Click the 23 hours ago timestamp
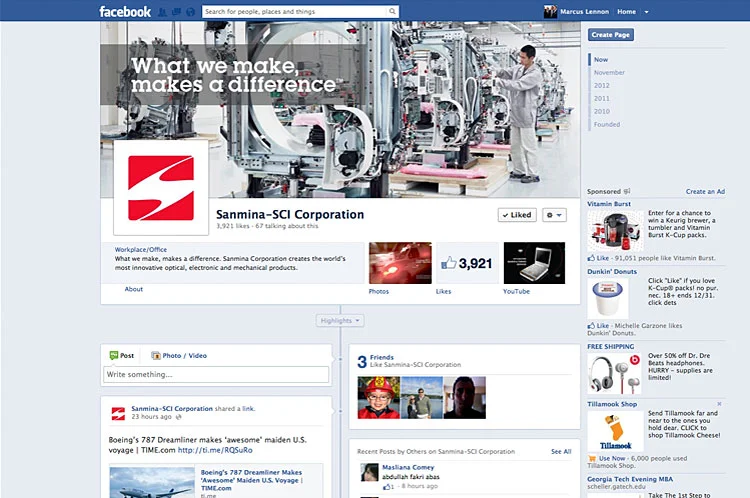 pyautogui.click(x=151, y=417)
